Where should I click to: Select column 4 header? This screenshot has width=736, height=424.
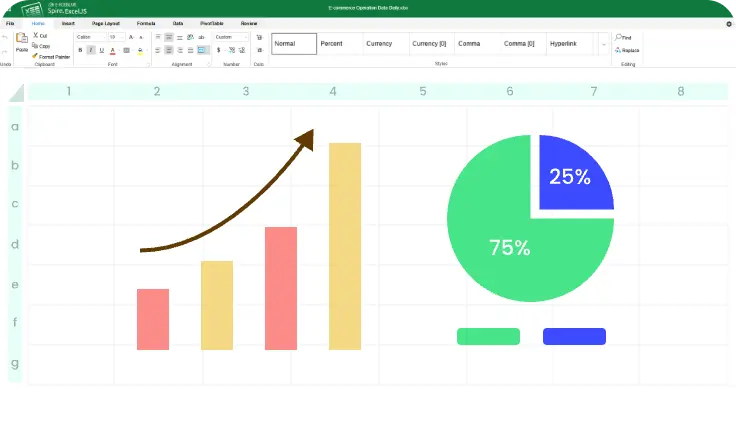333,92
